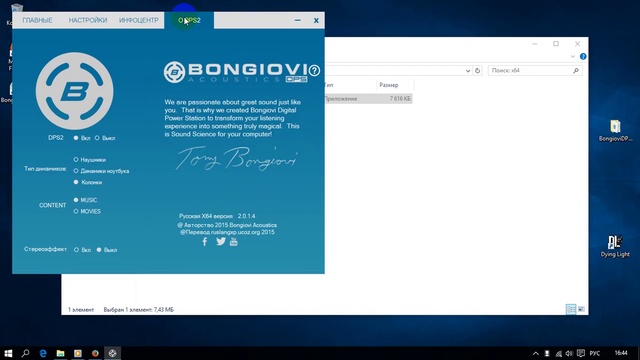Click the ruslangxp.ucoz.org translation credit
Screen dimensions: 640x360
[x=227, y=232]
